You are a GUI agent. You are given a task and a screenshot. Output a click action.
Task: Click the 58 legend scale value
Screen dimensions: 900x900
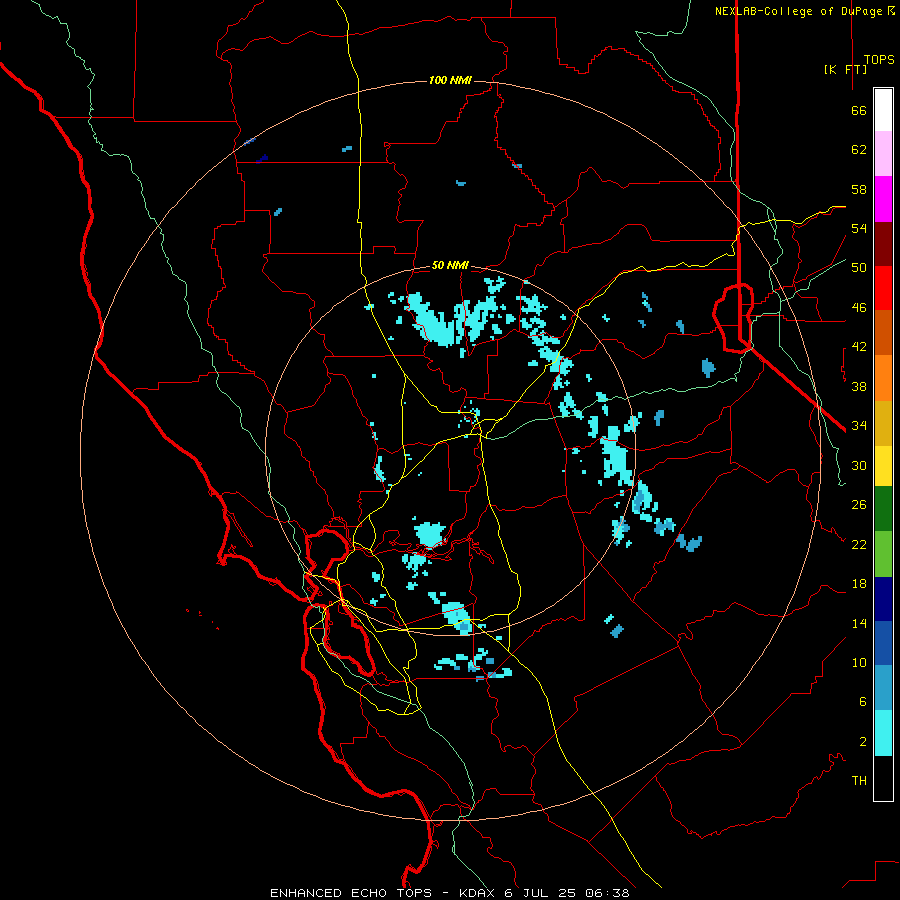[859, 189]
